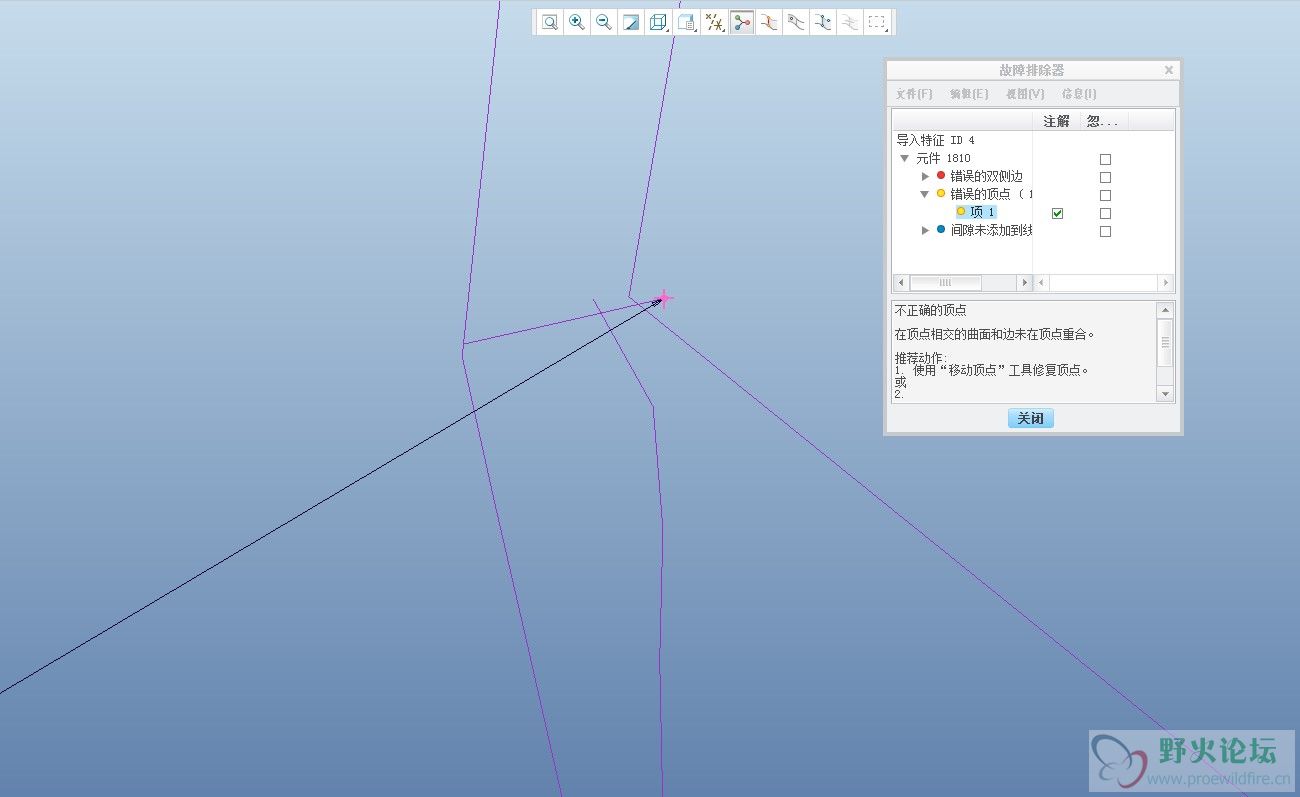Open the wireframe cube display style

click(658, 22)
